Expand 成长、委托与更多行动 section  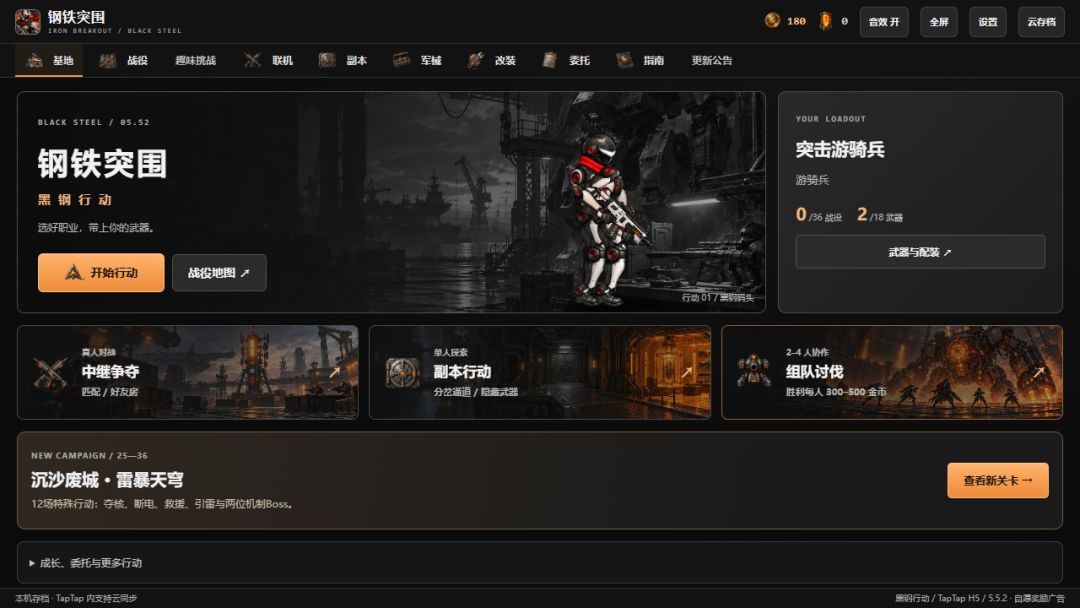[539, 563]
